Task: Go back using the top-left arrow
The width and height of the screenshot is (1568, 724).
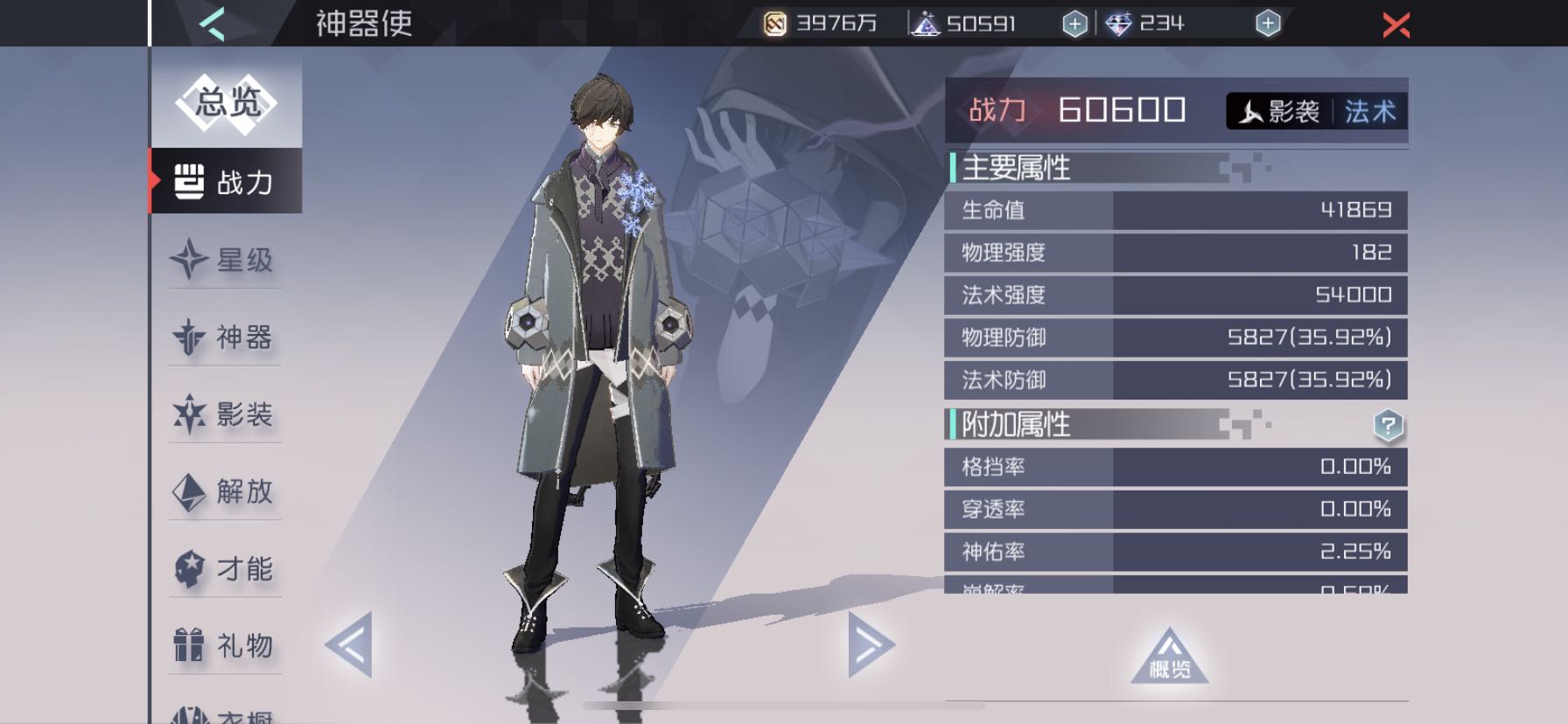Action: click(x=213, y=24)
